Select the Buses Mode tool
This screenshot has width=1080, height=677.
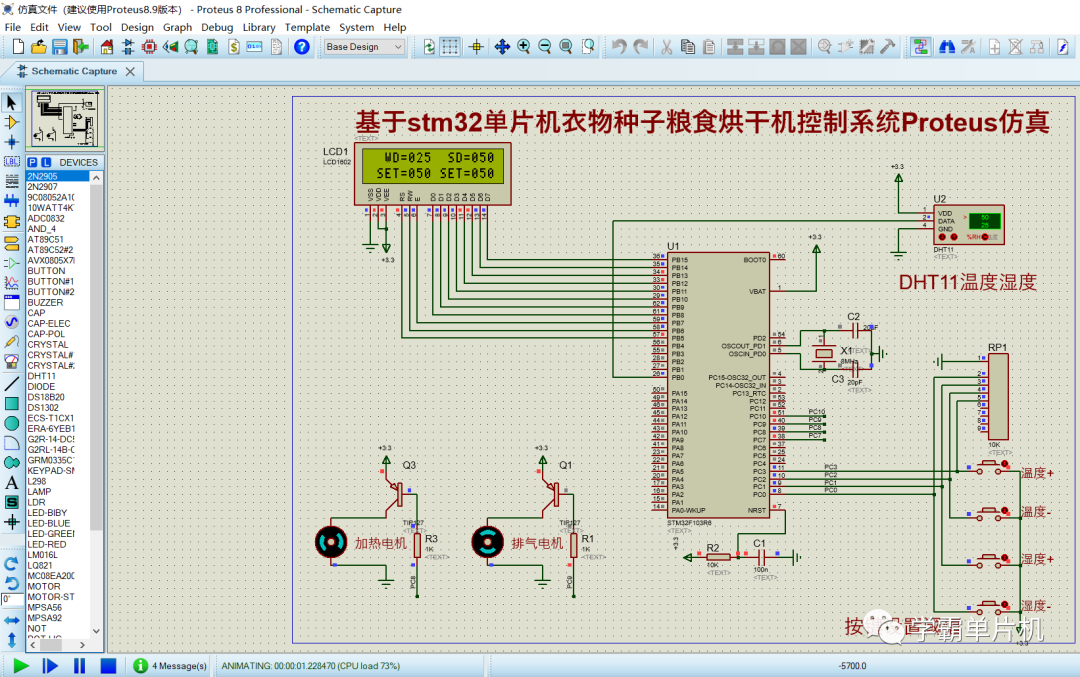coord(12,201)
